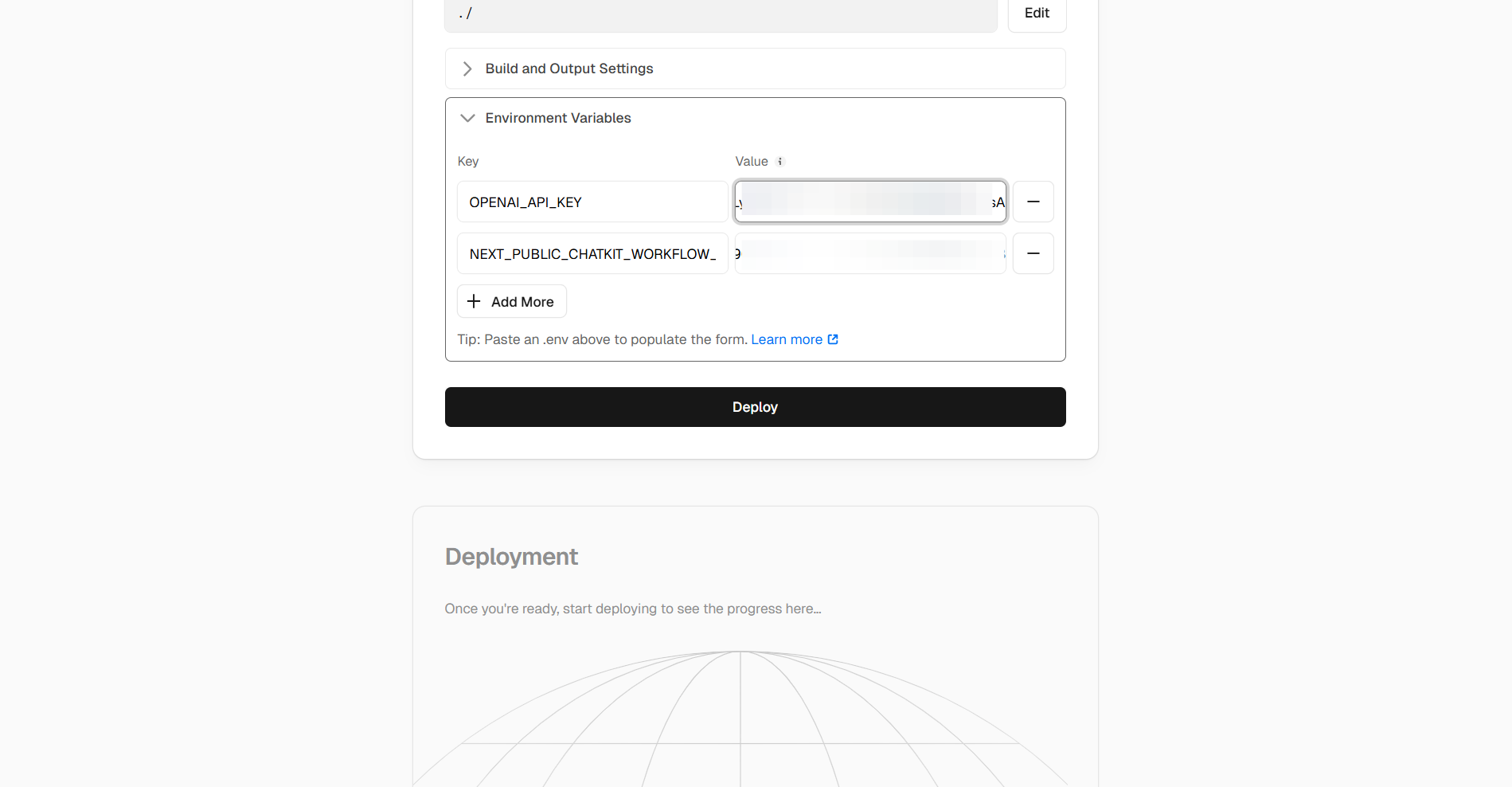
Task: Click the value field for the ChatKit workflow variable
Action: [x=869, y=253]
